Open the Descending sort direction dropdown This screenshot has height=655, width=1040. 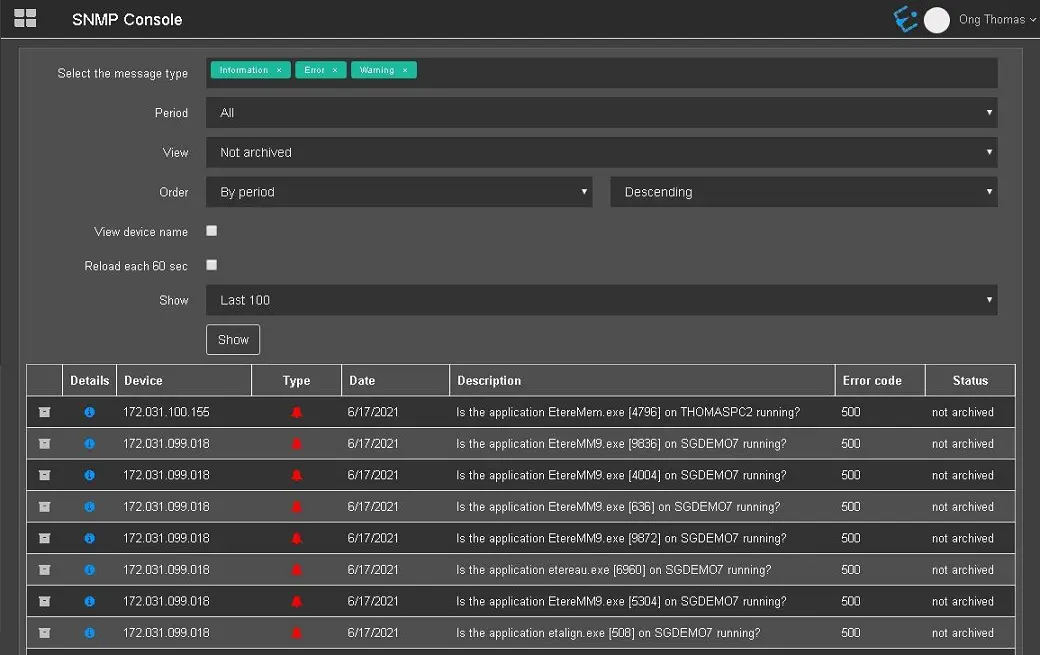(x=803, y=192)
